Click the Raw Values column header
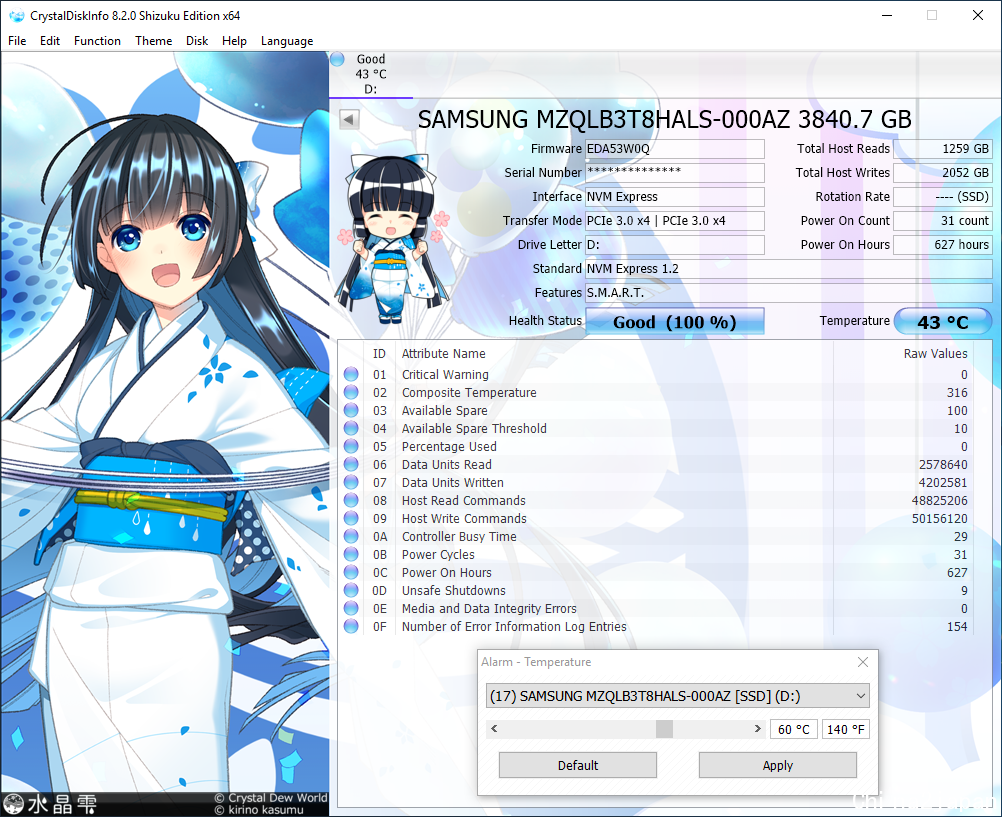 click(935, 354)
